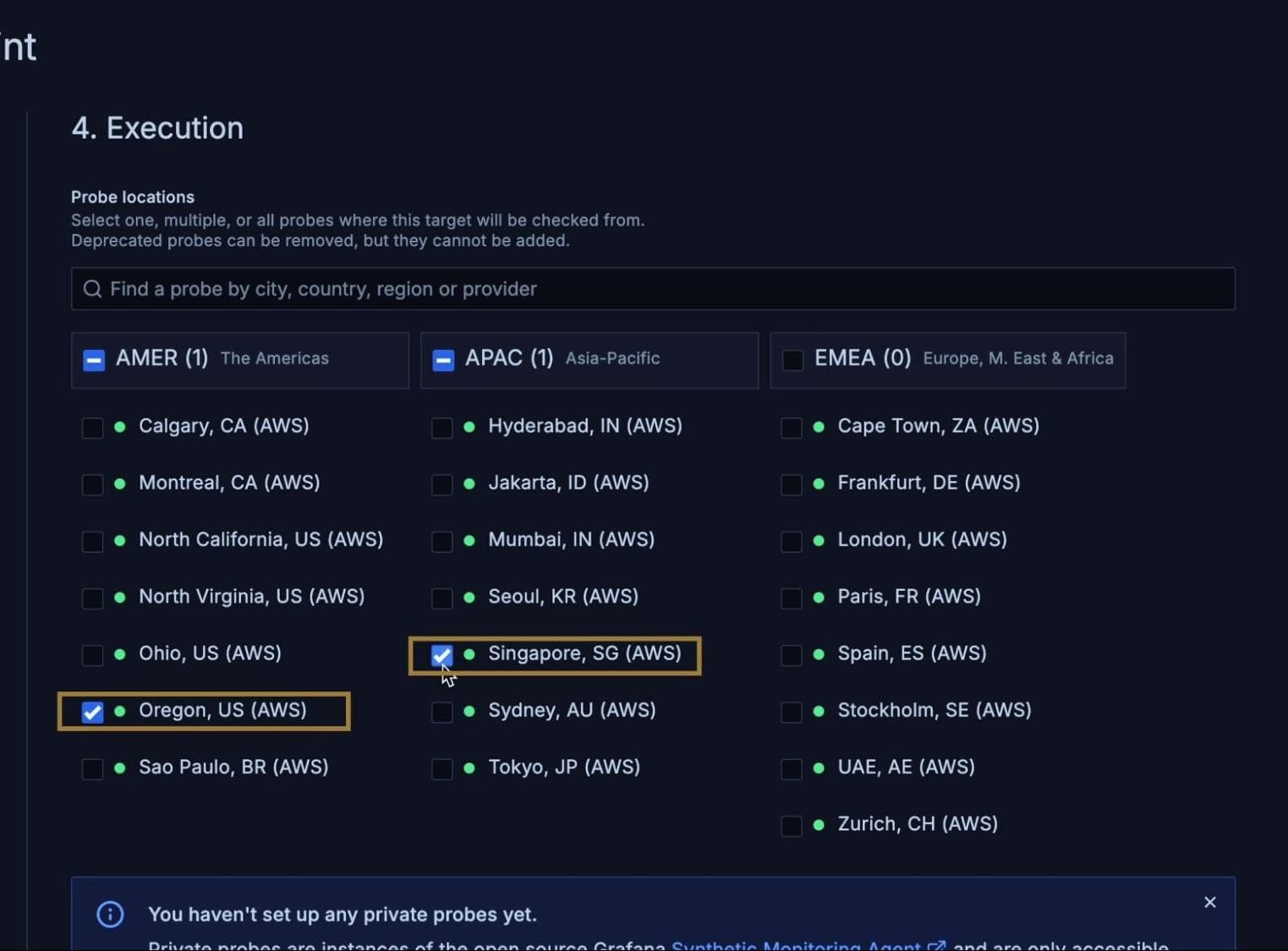Enable the Calgary, CA probe

(x=93, y=428)
